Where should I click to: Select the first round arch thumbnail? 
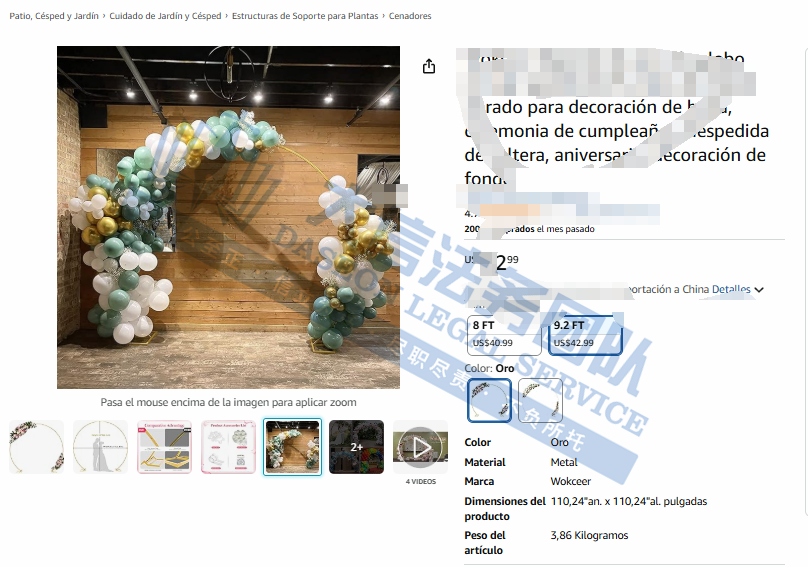click(x=36, y=446)
